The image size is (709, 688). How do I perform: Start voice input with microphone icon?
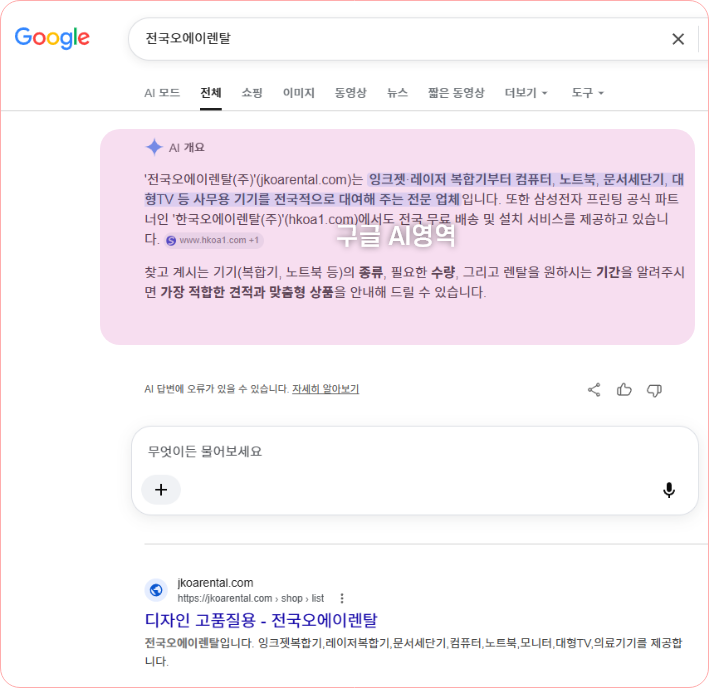click(x=669, y=490)
